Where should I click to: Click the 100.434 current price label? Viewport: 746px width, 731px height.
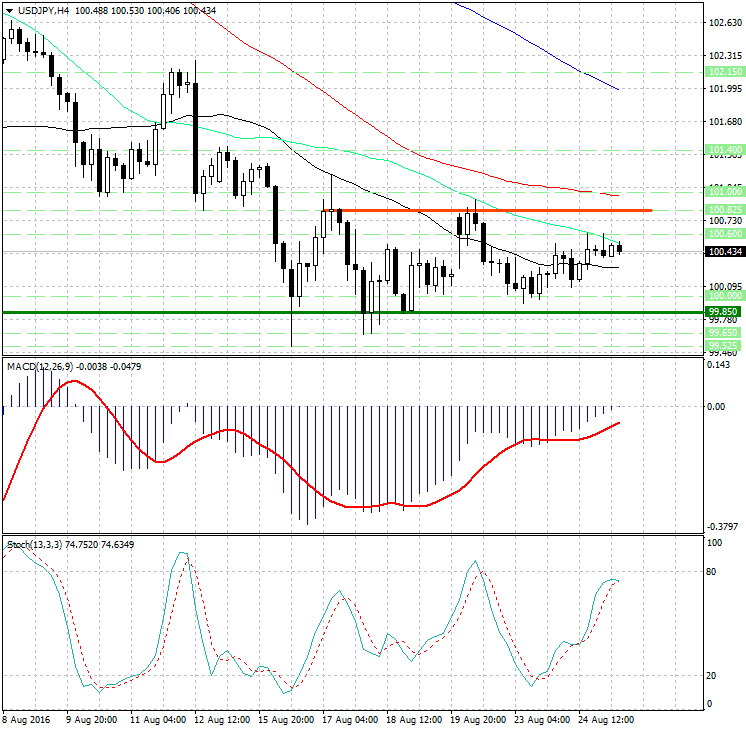723,252
